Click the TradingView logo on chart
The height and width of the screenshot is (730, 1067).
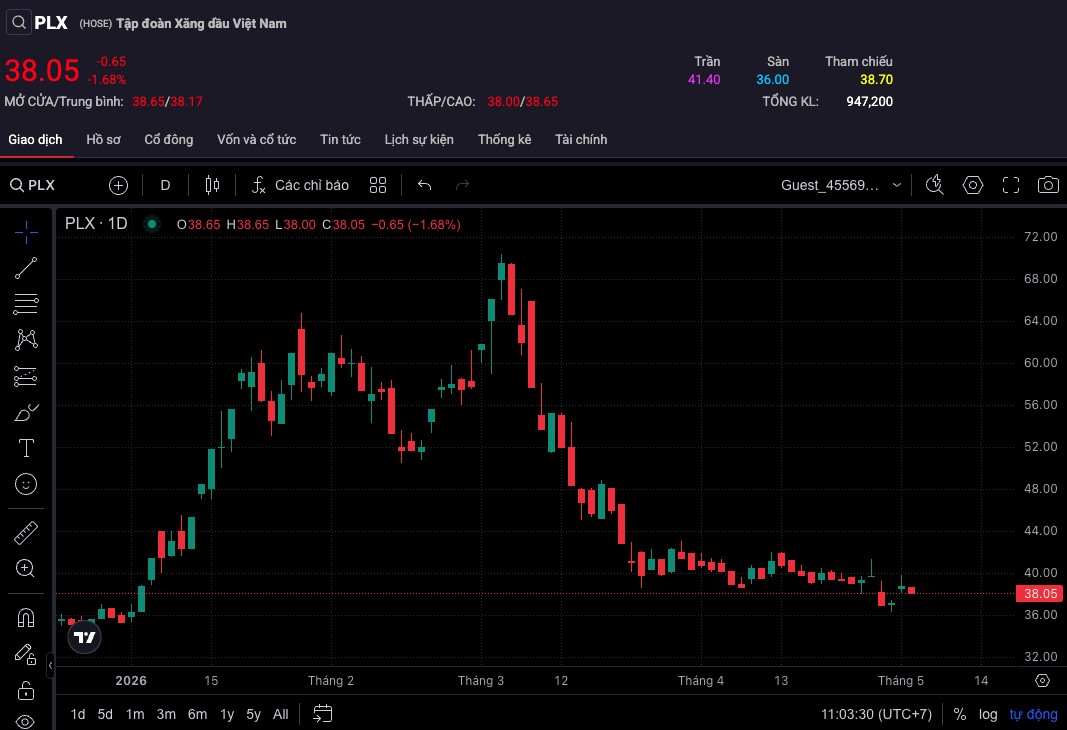coord(84,637)
